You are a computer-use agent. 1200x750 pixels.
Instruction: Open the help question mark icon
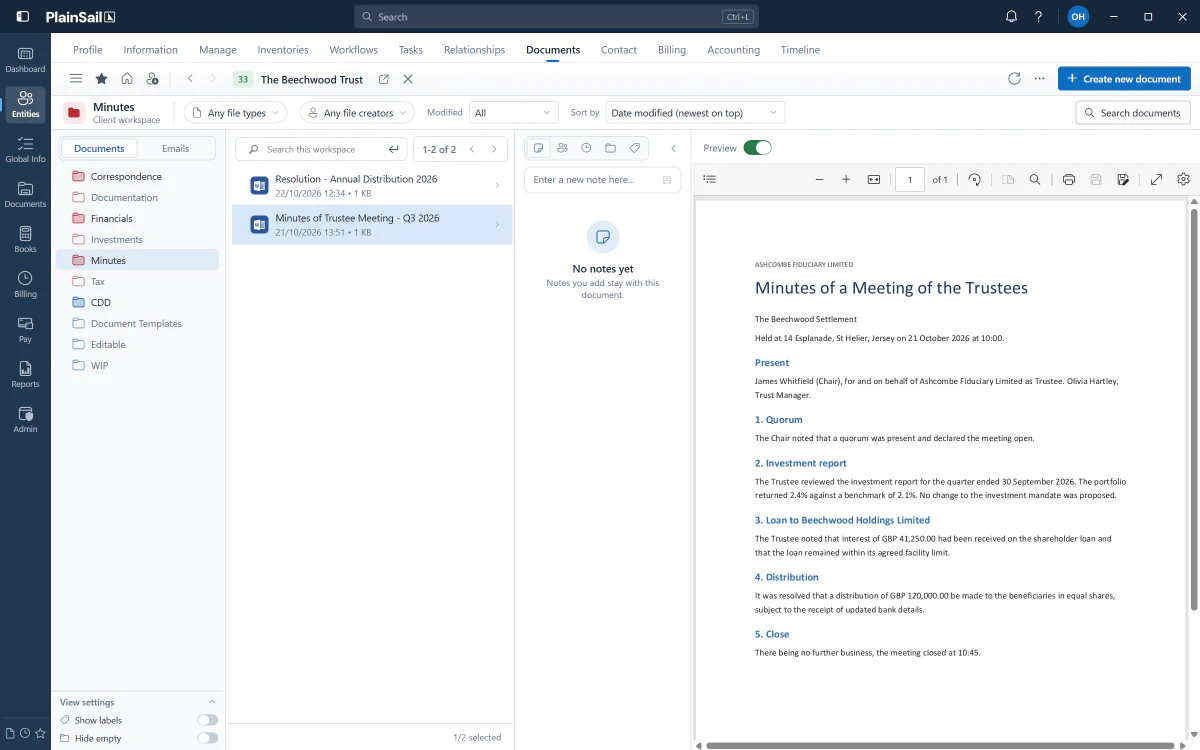tap(1039, 16)
